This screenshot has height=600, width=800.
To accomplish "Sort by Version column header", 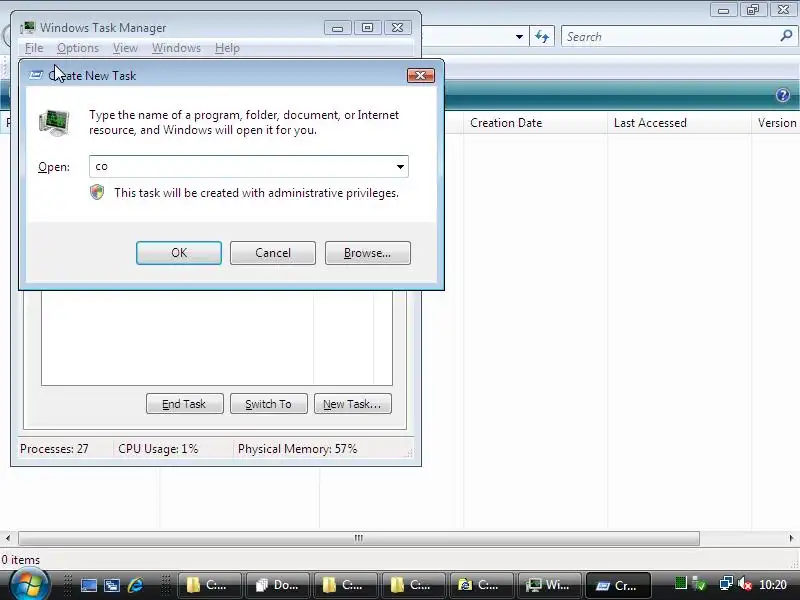I will (x=776, y=123).
